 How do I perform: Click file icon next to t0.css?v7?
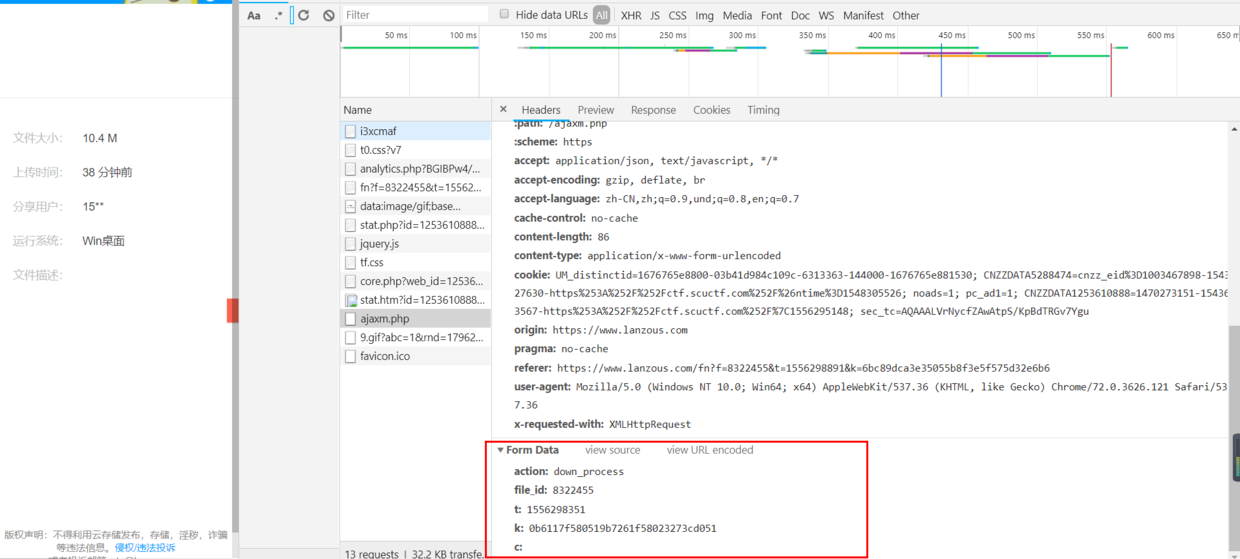pos(350,150)
